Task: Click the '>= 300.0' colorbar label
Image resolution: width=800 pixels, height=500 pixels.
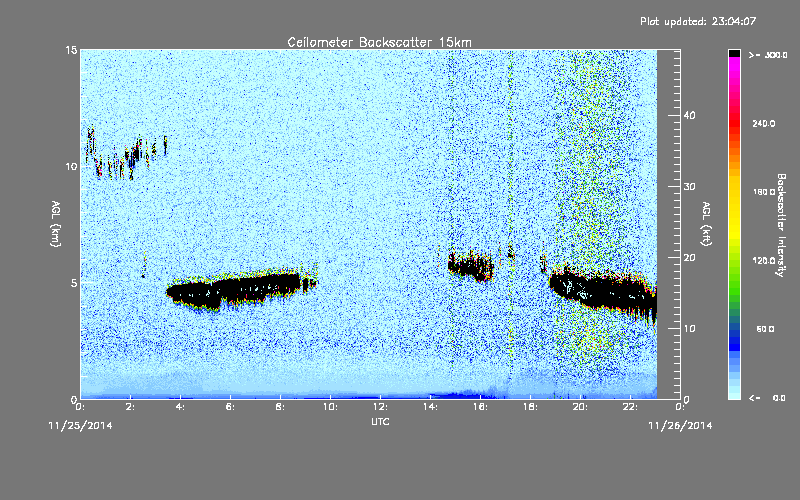Action: [768, 55]
